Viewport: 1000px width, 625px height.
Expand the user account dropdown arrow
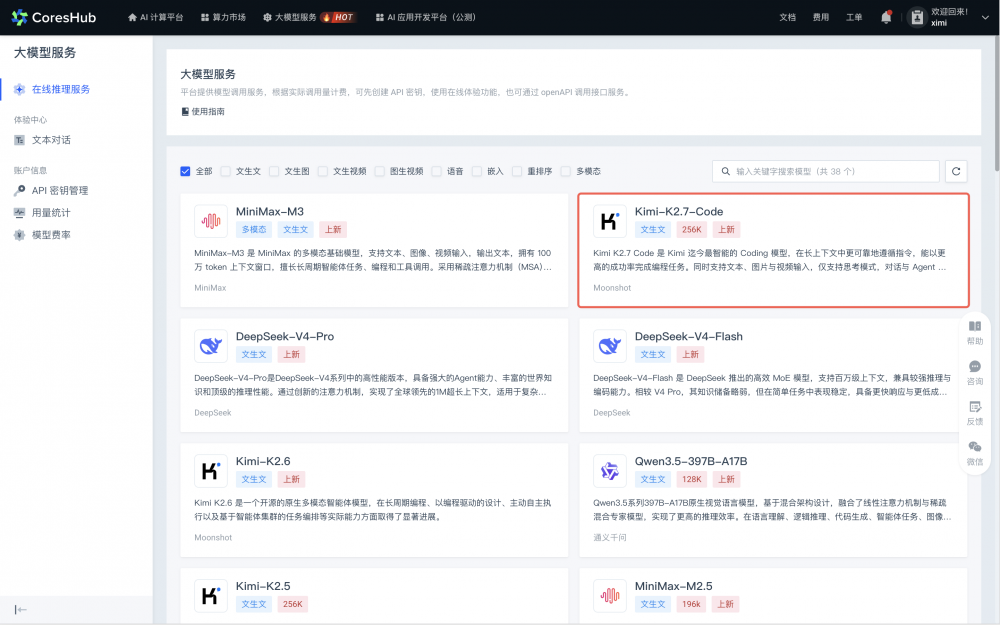pyautogui.click(x=985, y=18)
